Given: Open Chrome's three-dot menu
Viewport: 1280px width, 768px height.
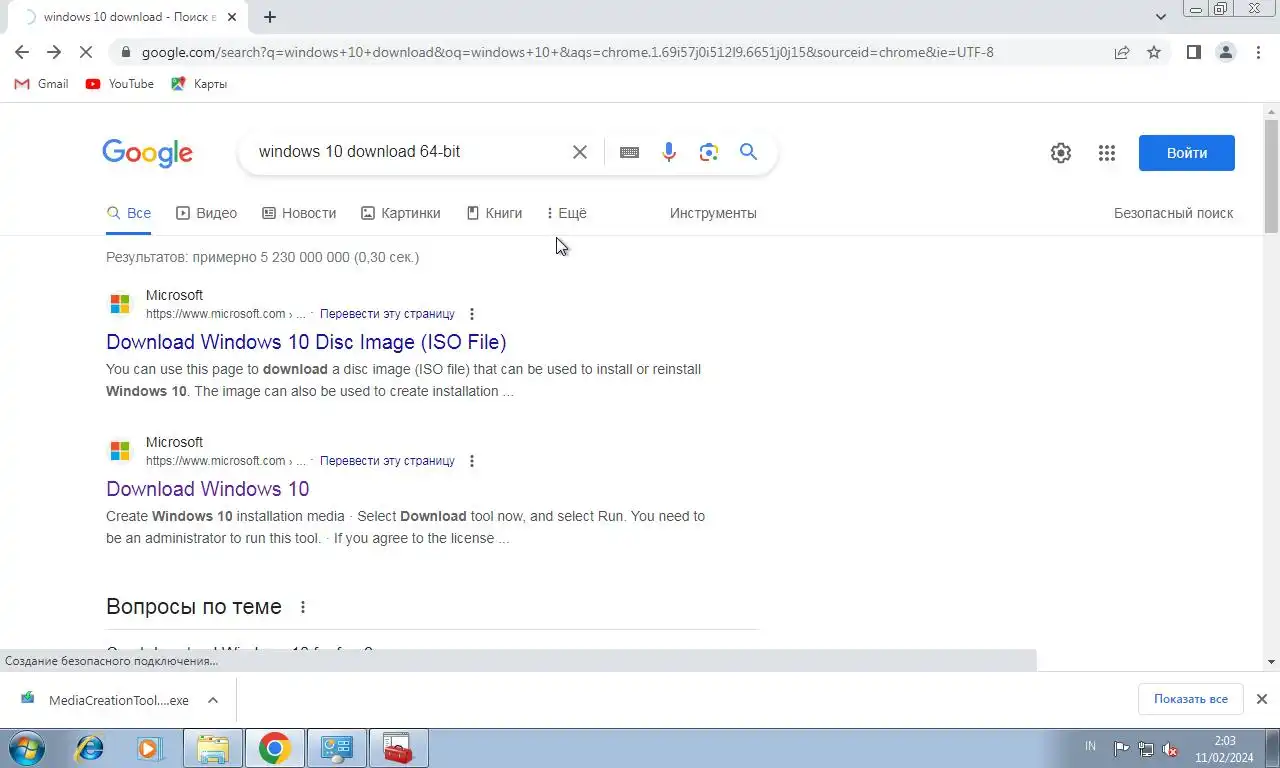Looking at the screenshot, I should pyautogui.click(x=1258, y=52).
